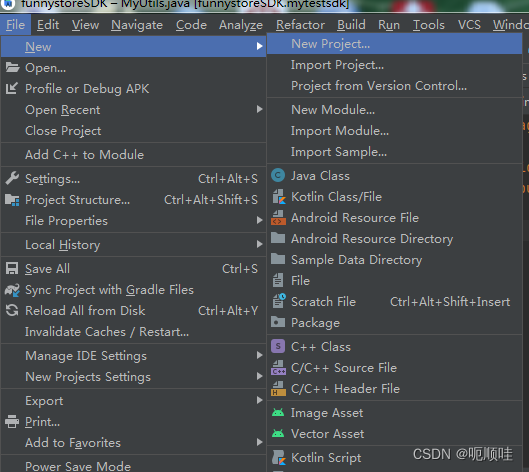Click the C/C++ Header File icon
529x472 pixels.
[x=278, y=388]
